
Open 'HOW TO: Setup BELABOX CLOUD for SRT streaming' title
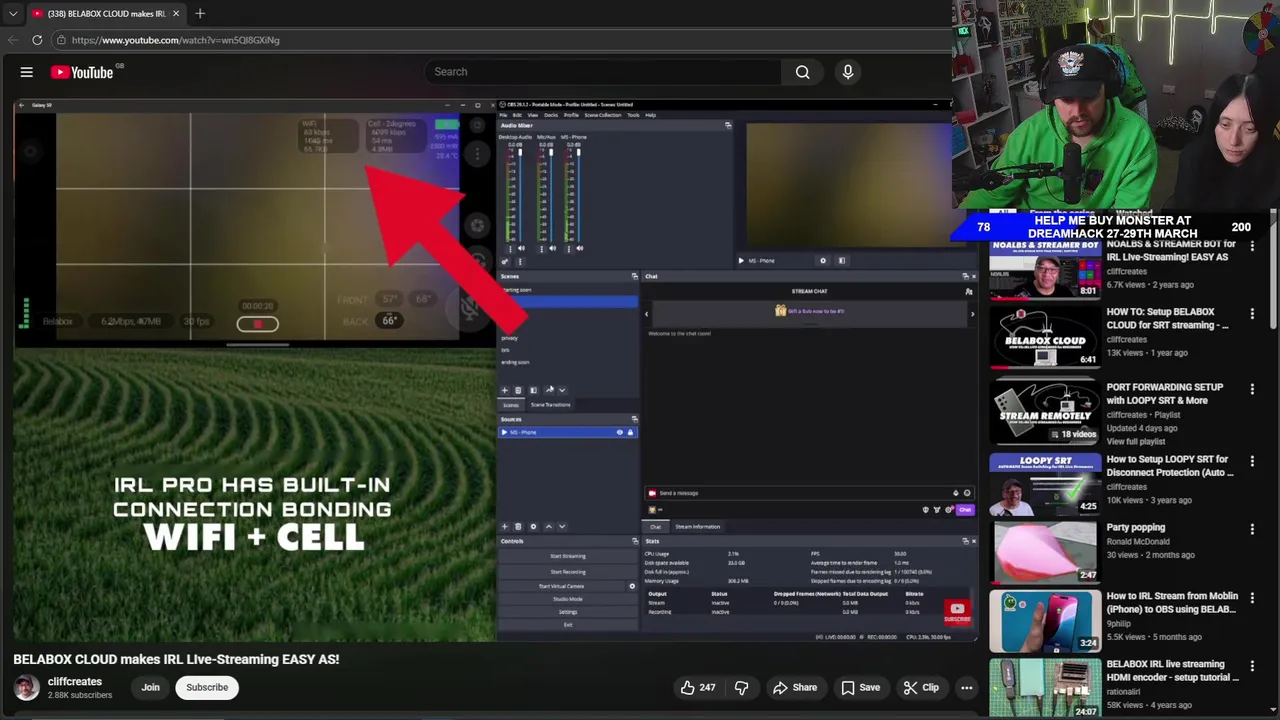coord(1167,318)
